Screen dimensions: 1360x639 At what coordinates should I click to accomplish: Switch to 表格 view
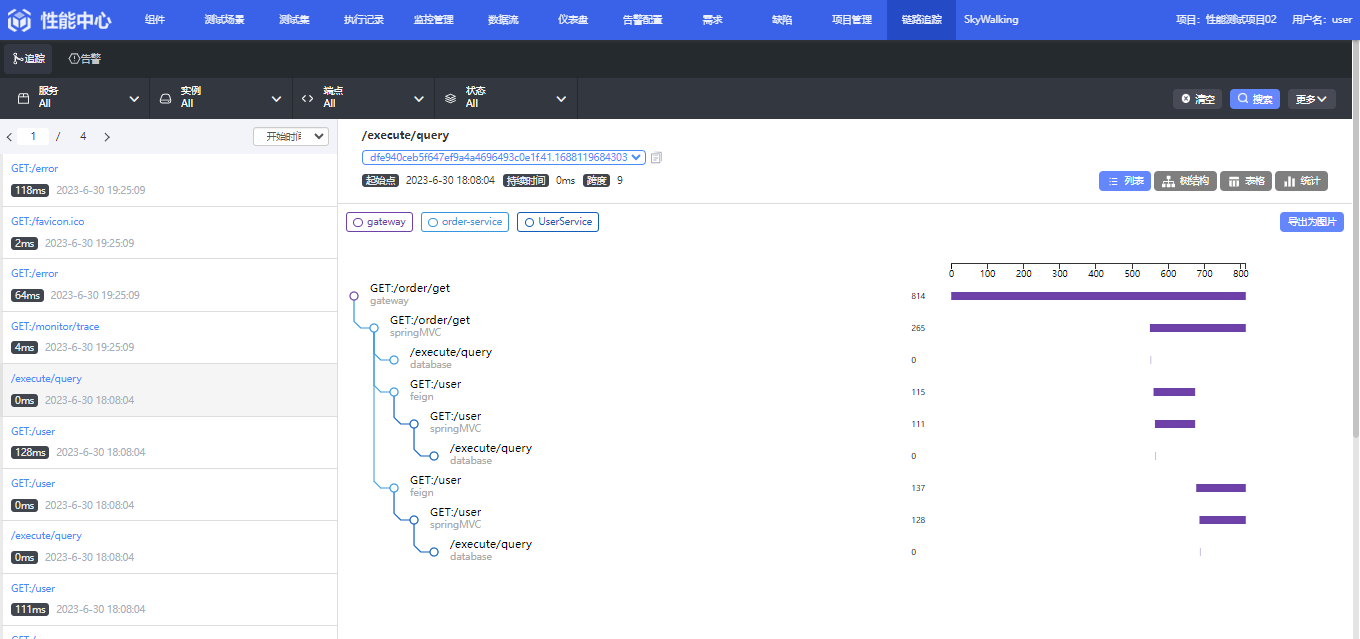click(x=1246, y=181)
